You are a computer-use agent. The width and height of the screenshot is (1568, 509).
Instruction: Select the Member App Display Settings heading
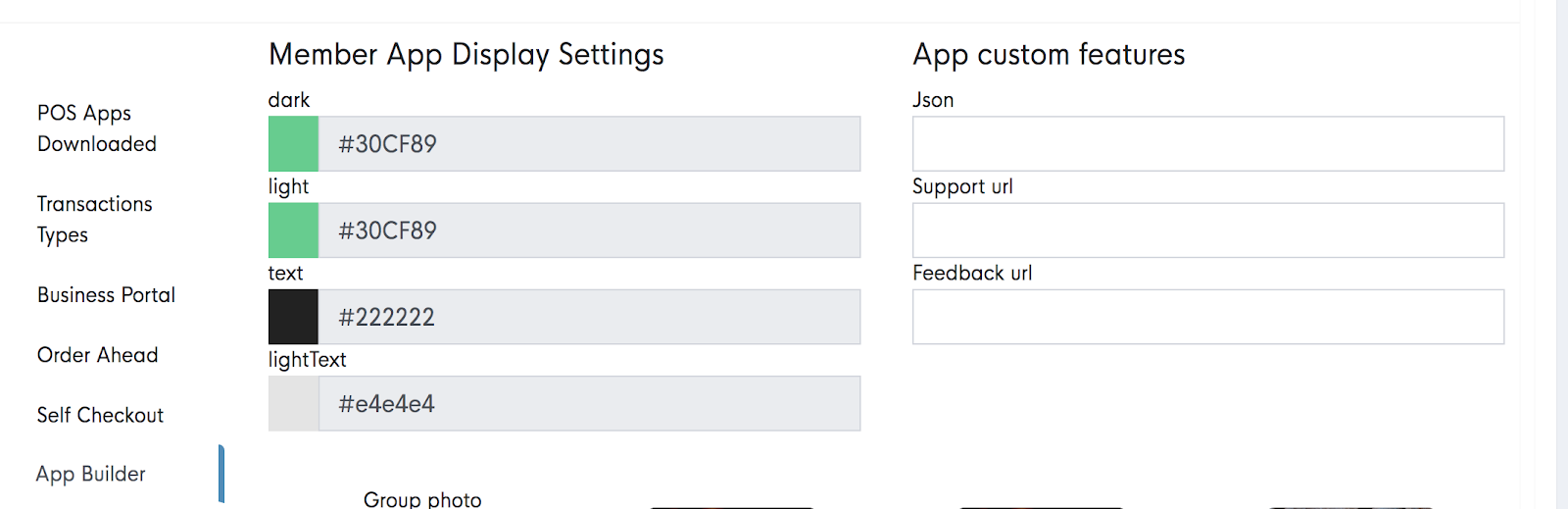coord(466,55)
